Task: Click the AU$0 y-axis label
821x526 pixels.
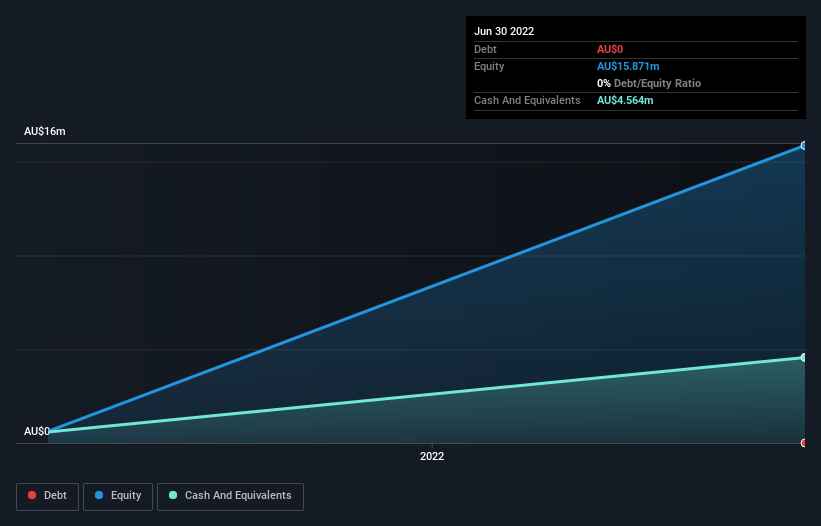Action: tap(37, 431)
